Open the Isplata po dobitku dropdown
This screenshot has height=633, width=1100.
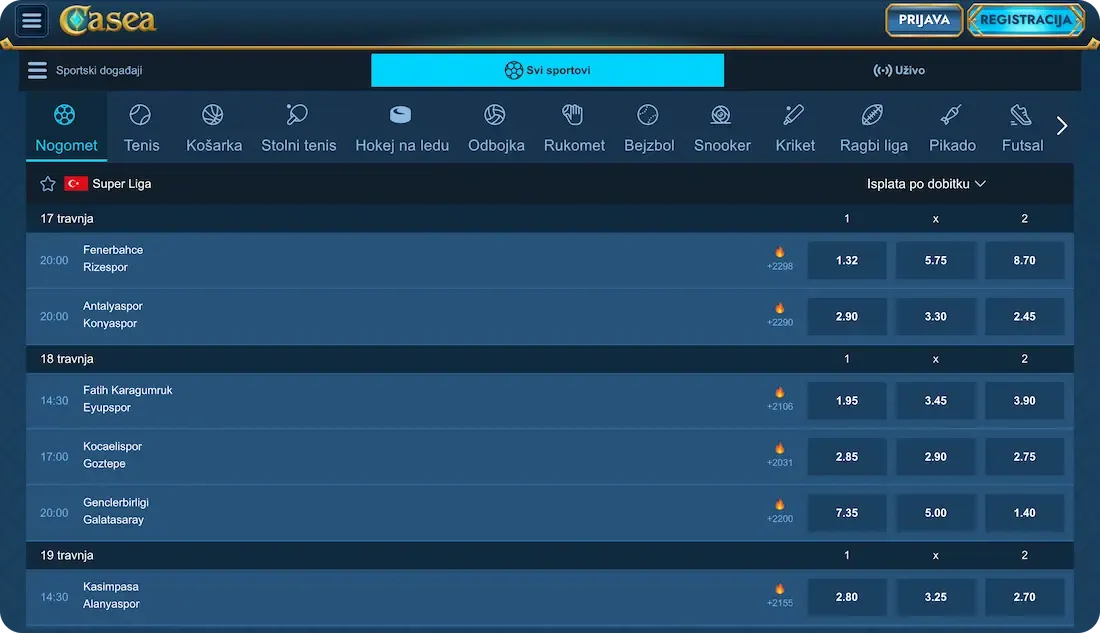pyautogui.click(x=926, y=184)
